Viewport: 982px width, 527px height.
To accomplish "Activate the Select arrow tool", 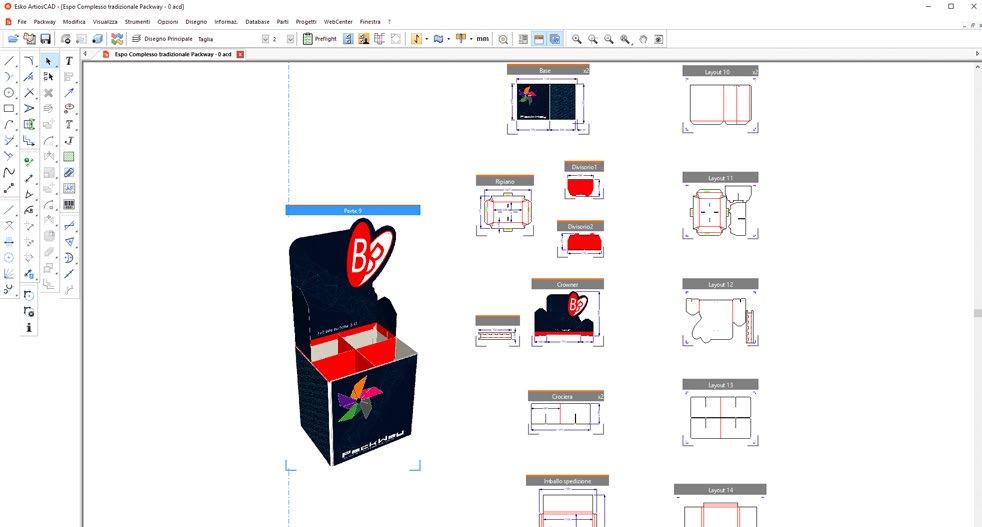I will (x=48, y=61).
